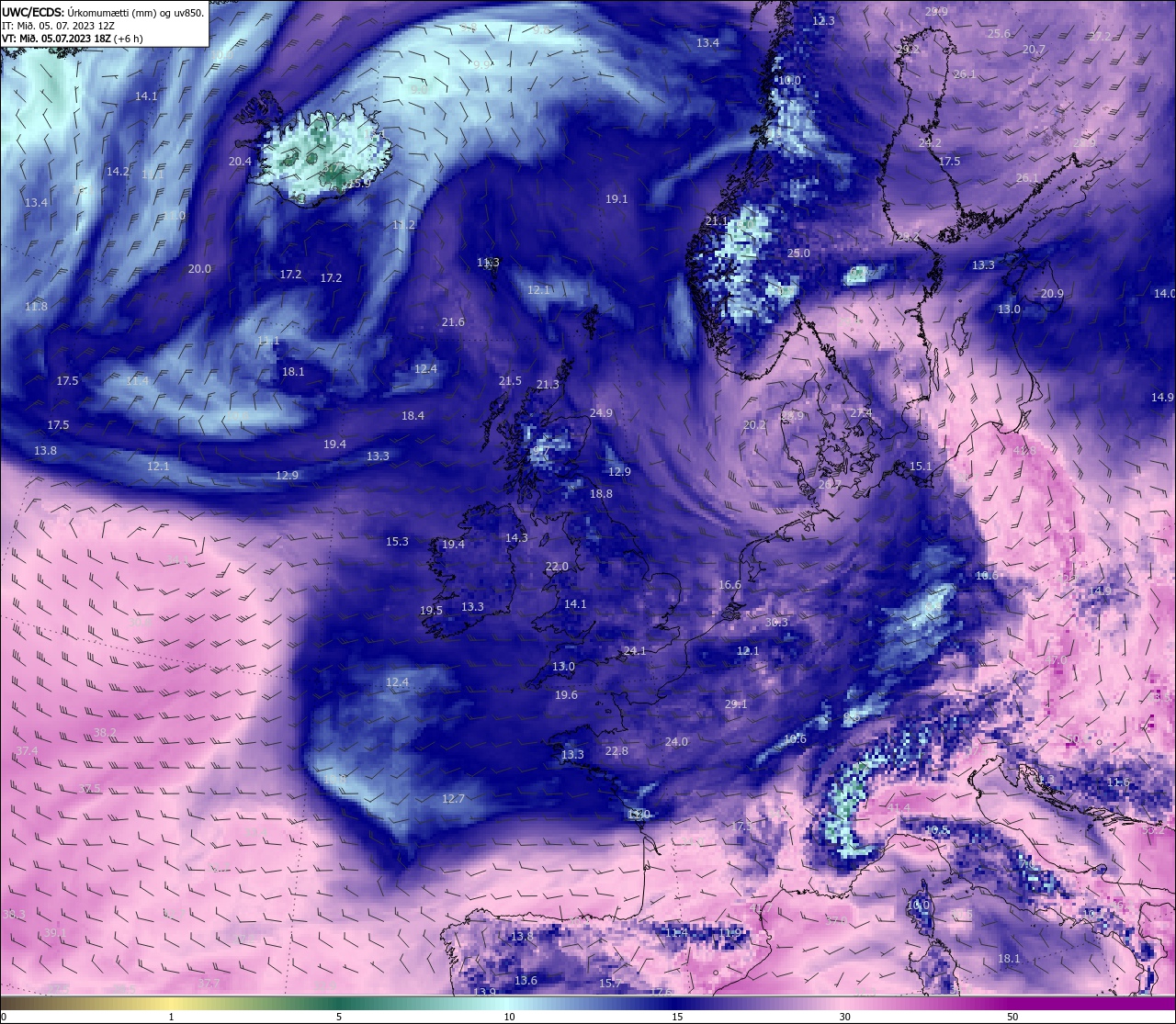
Task: Click the 12.7 value label
Action: [453, 799]
